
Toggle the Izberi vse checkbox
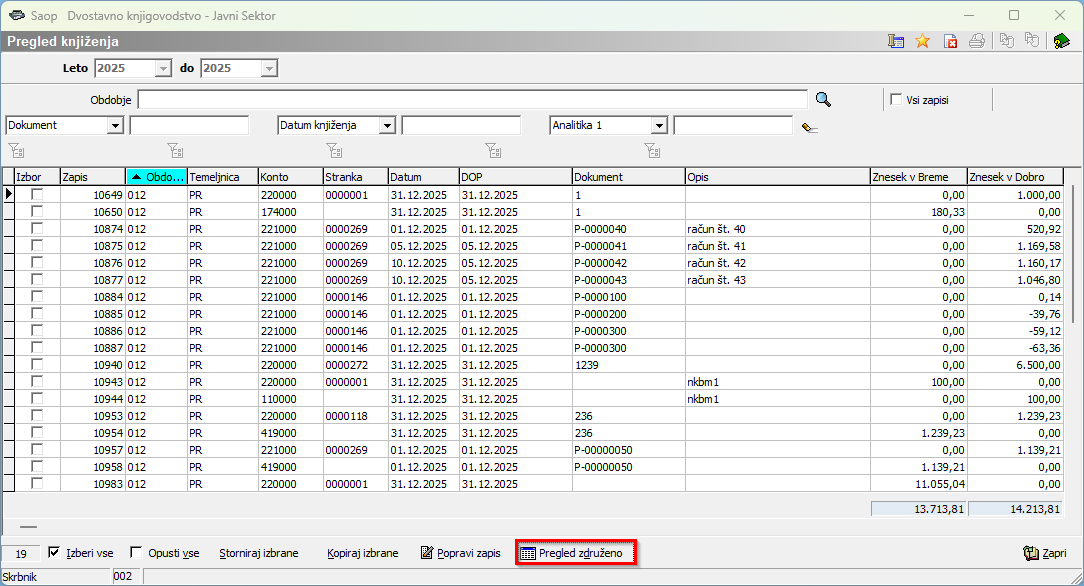[x=55, y=552]
